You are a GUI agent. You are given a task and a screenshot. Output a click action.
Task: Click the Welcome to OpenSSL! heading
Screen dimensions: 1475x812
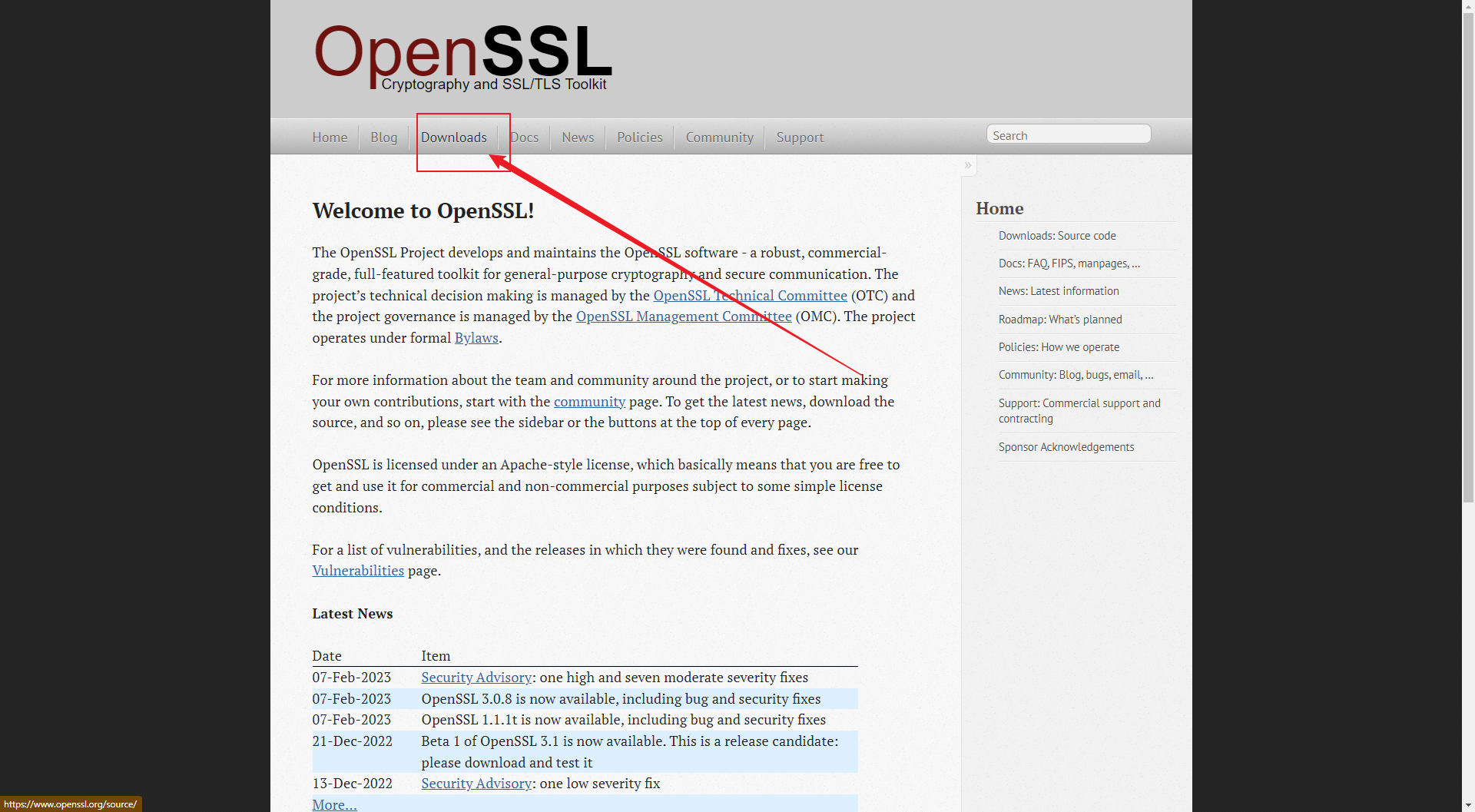[x=423, y=211]
